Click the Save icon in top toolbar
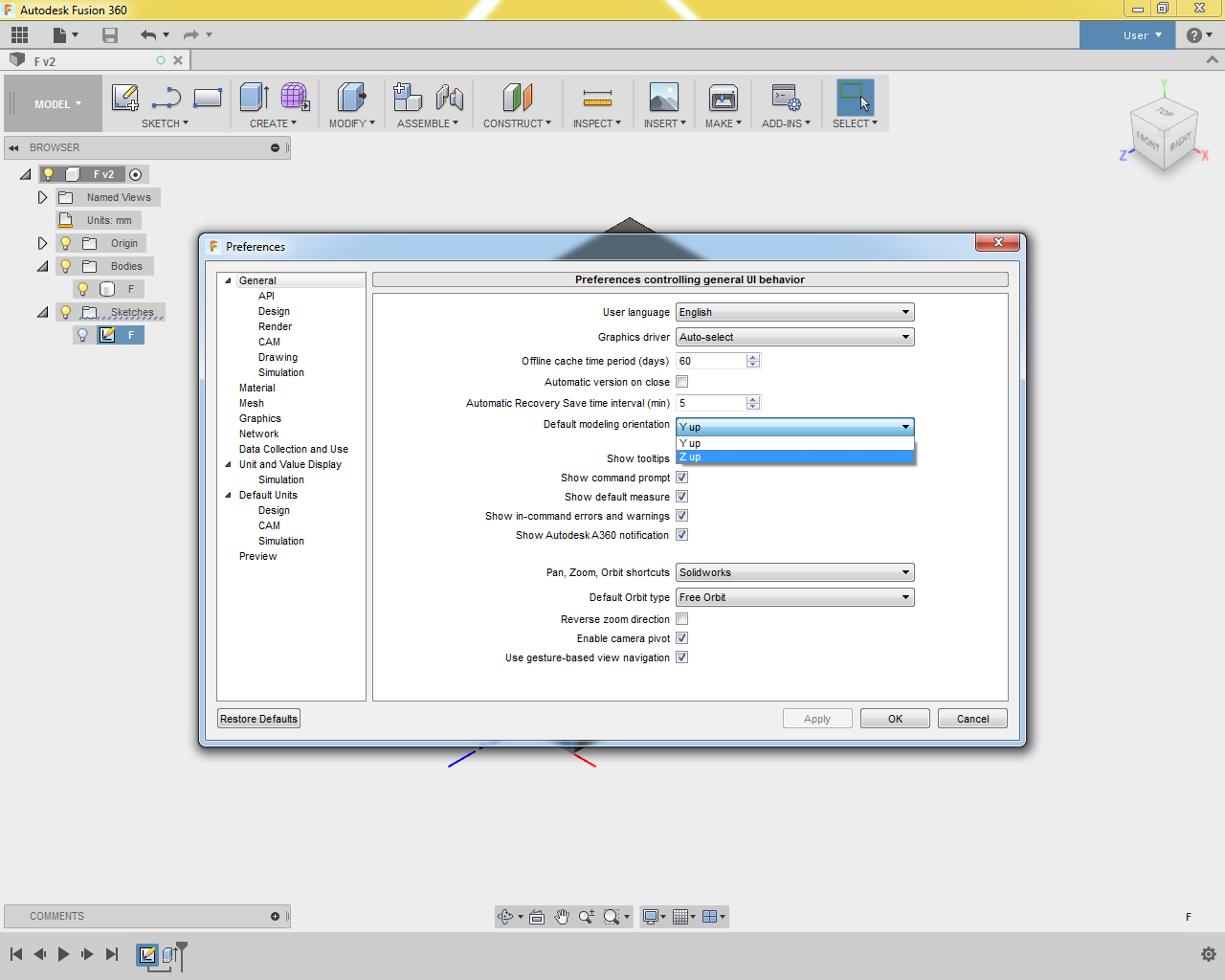Image resolution: width=1225 pixels, height=980 pixels. click(x=110, y=35)
